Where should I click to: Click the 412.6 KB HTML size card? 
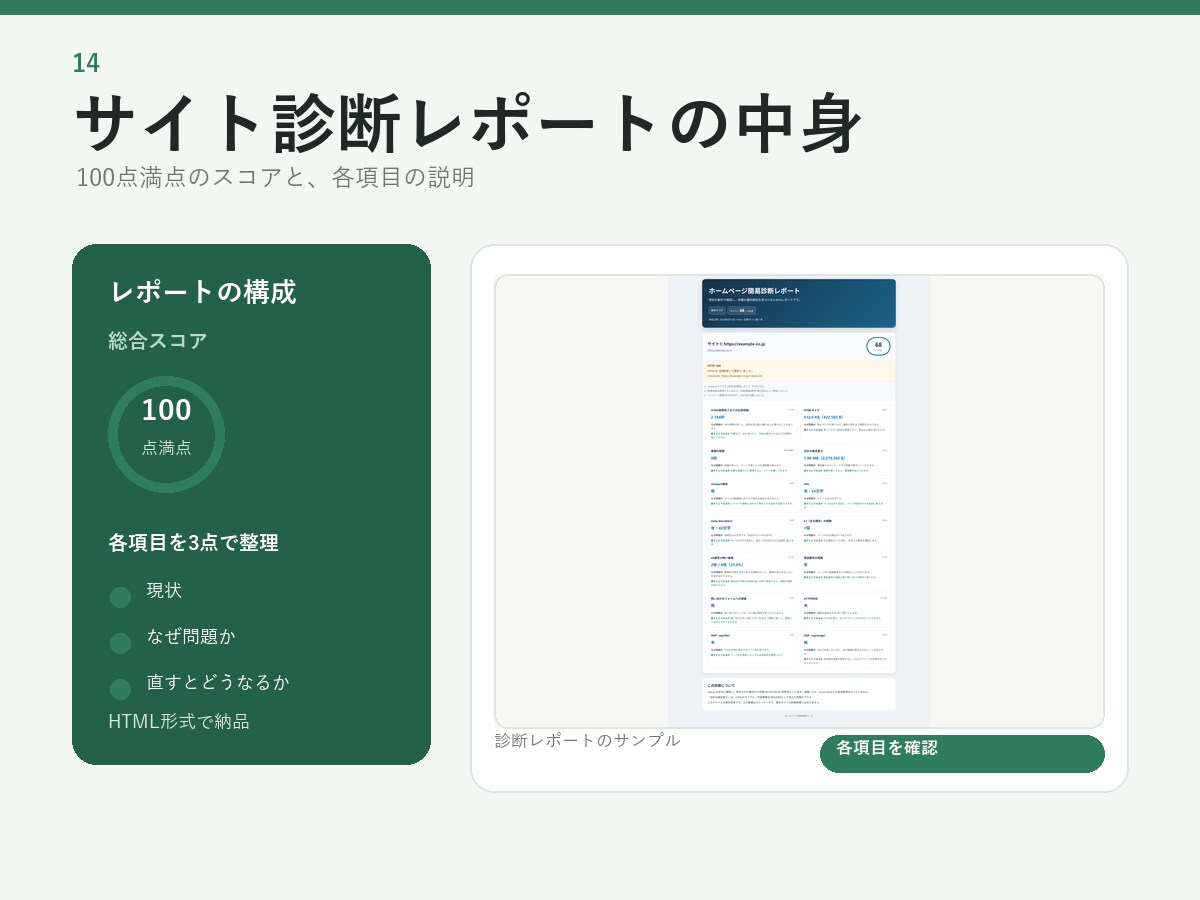coord(845,423)
